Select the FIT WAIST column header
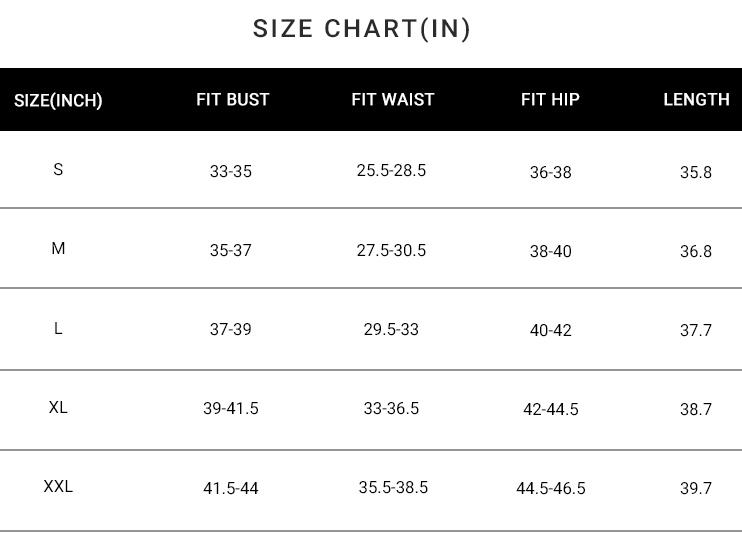Image resolution: width=742 pixels, height=551 pixels. click(x=393, y=99)
